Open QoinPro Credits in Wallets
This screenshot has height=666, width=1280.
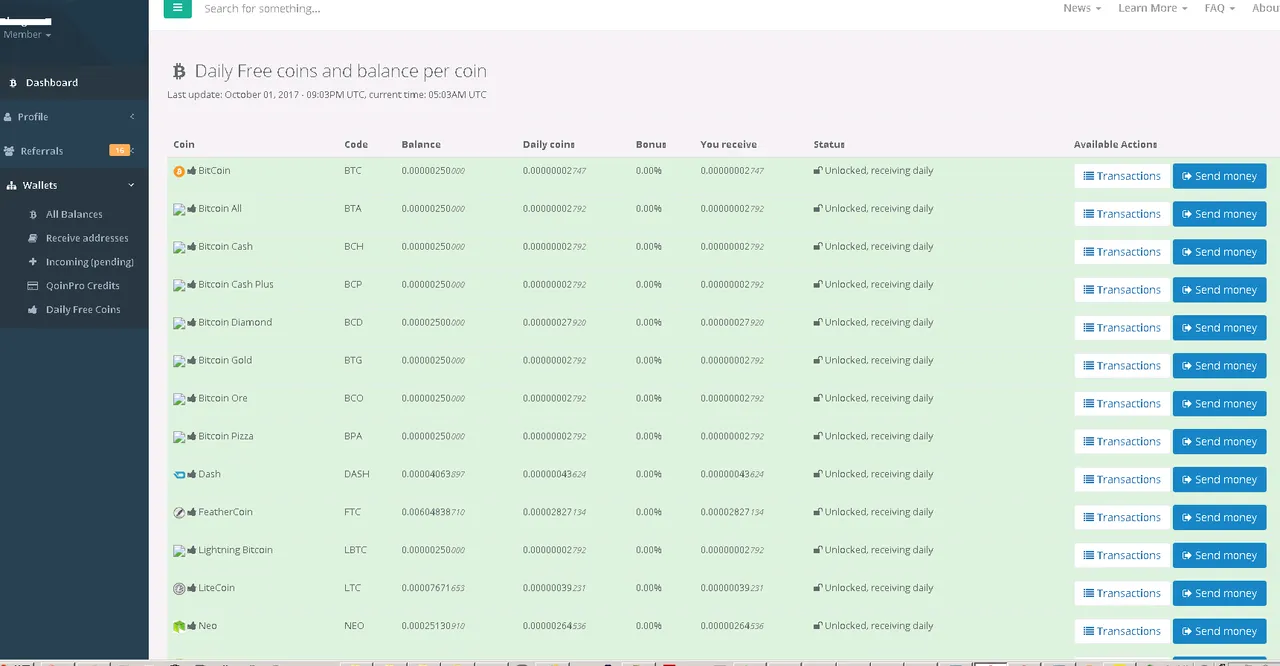(82, 286)
